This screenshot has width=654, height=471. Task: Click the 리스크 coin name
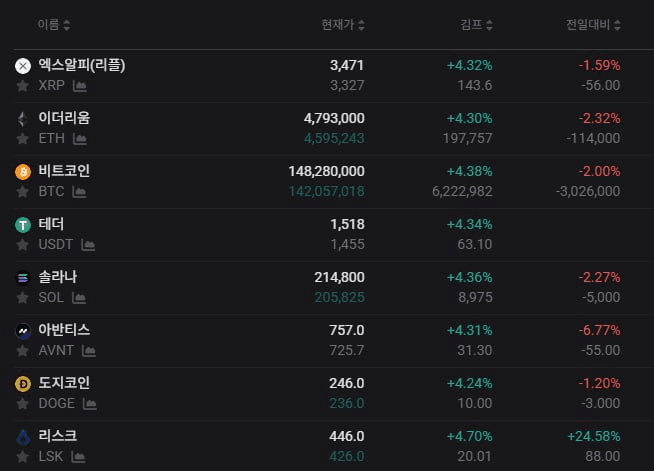pos(58,436)
